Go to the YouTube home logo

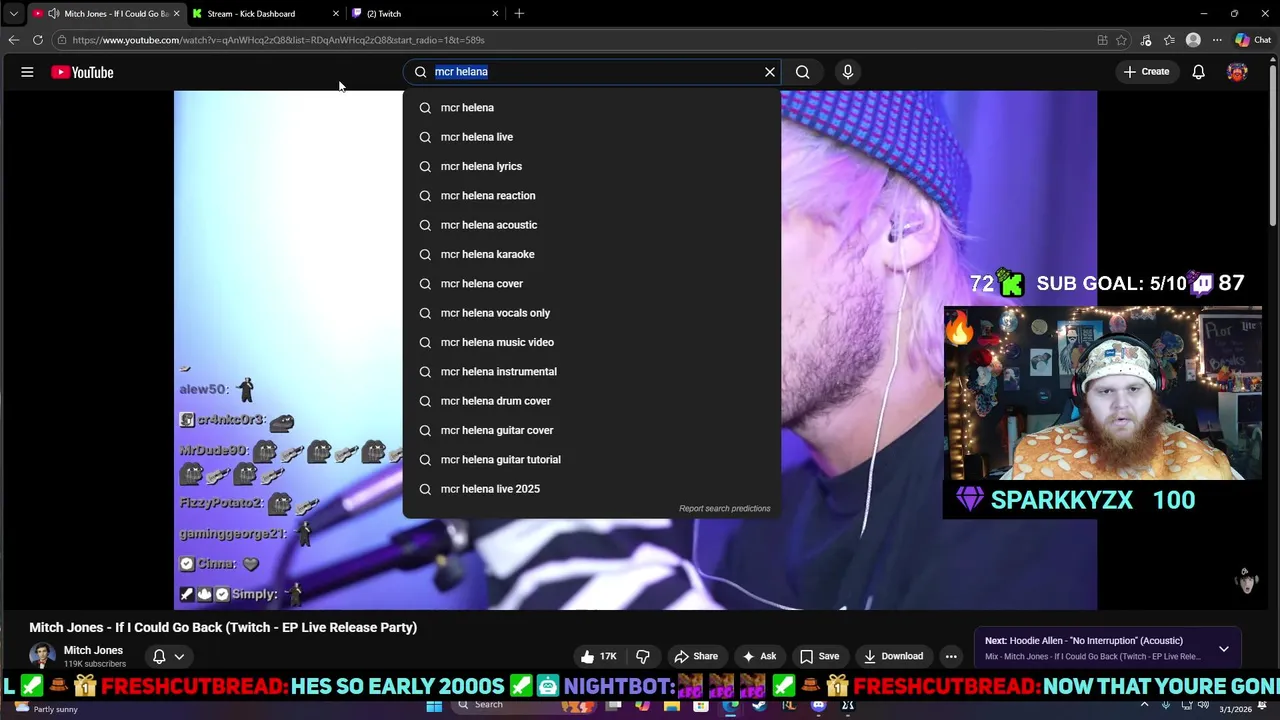coord(82,72)
